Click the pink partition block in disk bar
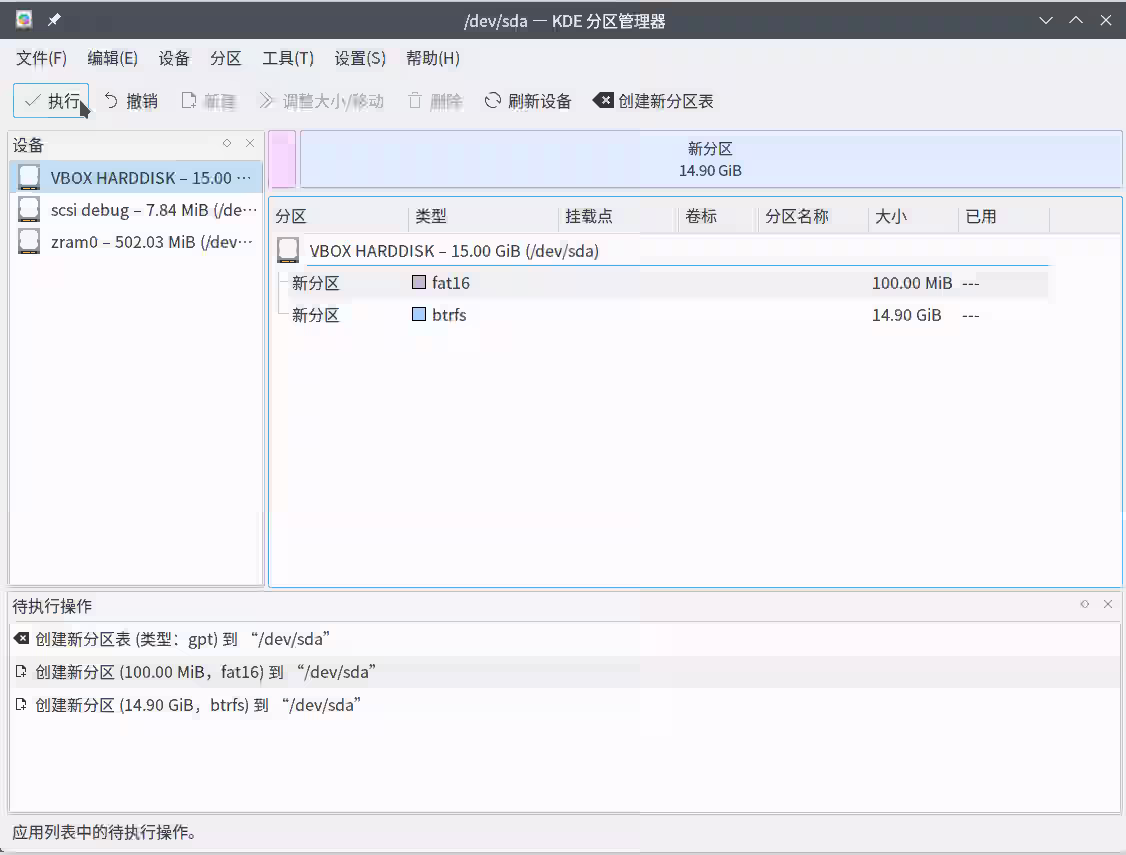The height and width of the screenshot is (855, 1126). (x=282, y=160)
